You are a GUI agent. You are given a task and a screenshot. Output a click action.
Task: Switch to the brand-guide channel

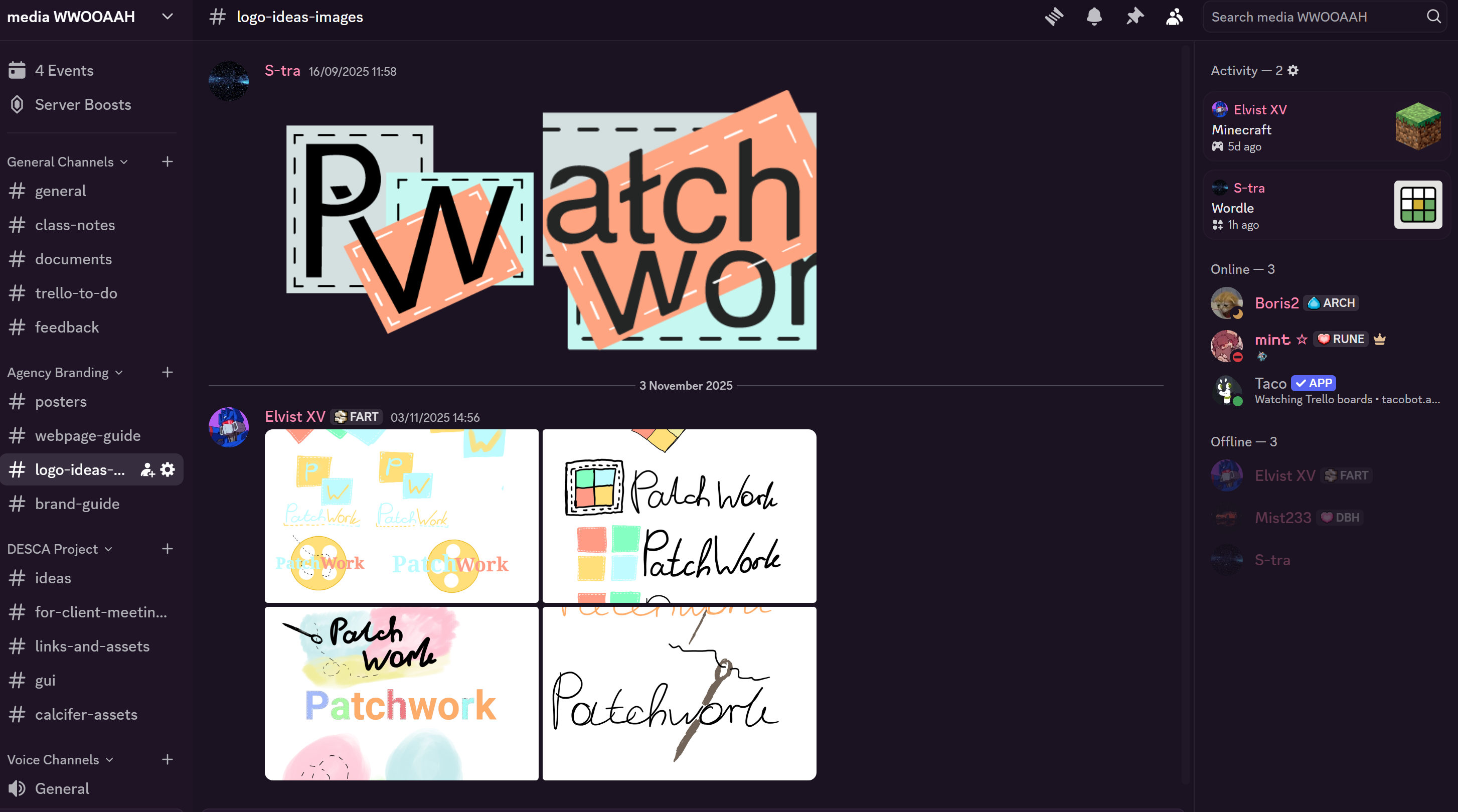click(x=77, y=504)
